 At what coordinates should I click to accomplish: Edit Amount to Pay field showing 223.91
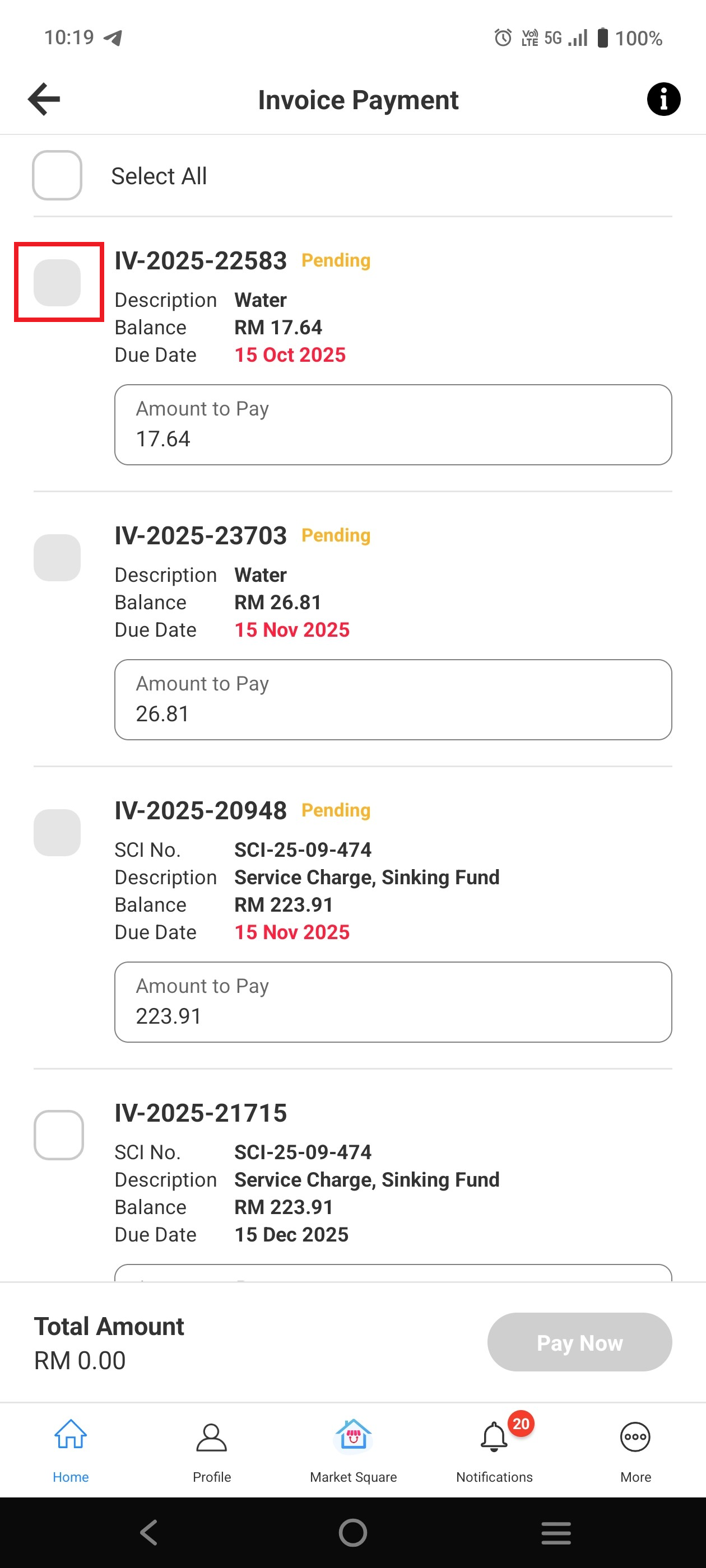pyautogui.click(x=393, y=1002)
